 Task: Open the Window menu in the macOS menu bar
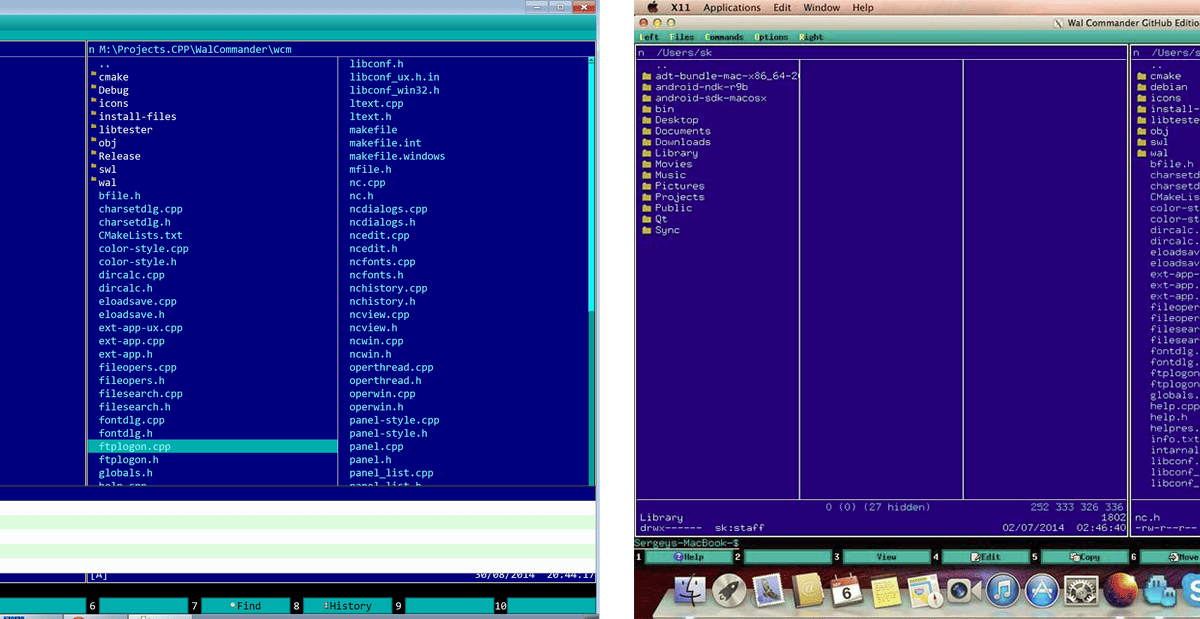pos(822,8)
